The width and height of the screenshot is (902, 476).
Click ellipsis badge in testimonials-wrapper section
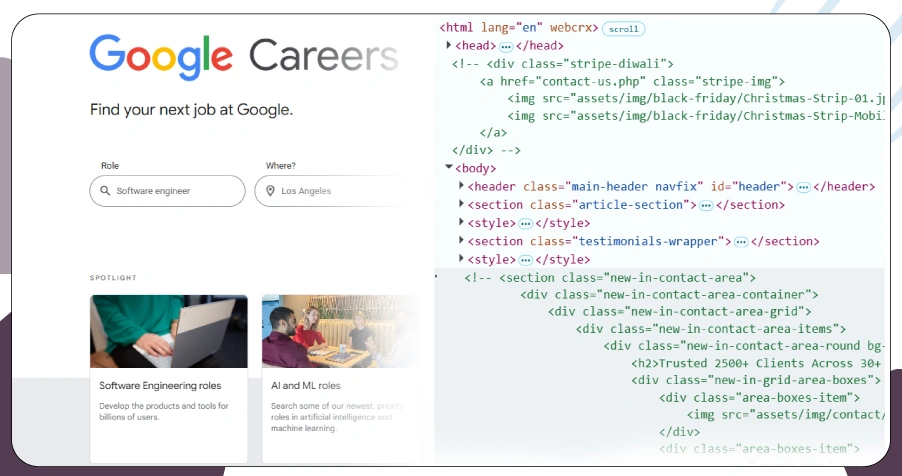pos(741,241)
